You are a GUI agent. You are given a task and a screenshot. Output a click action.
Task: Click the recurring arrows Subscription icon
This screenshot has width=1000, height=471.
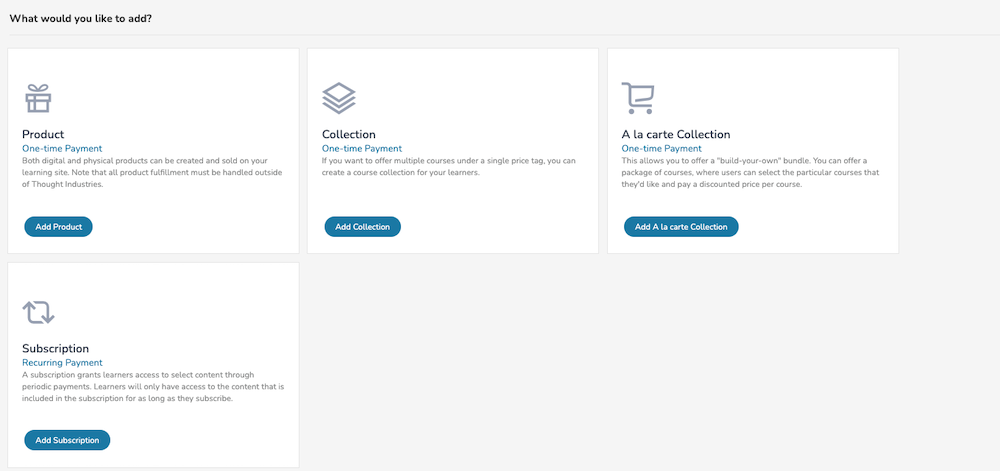[38, 312]
